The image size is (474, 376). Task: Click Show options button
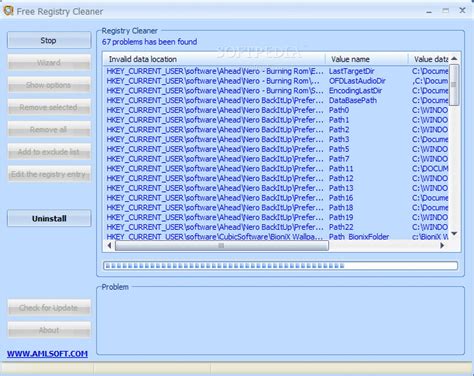[x=49, y=85]
